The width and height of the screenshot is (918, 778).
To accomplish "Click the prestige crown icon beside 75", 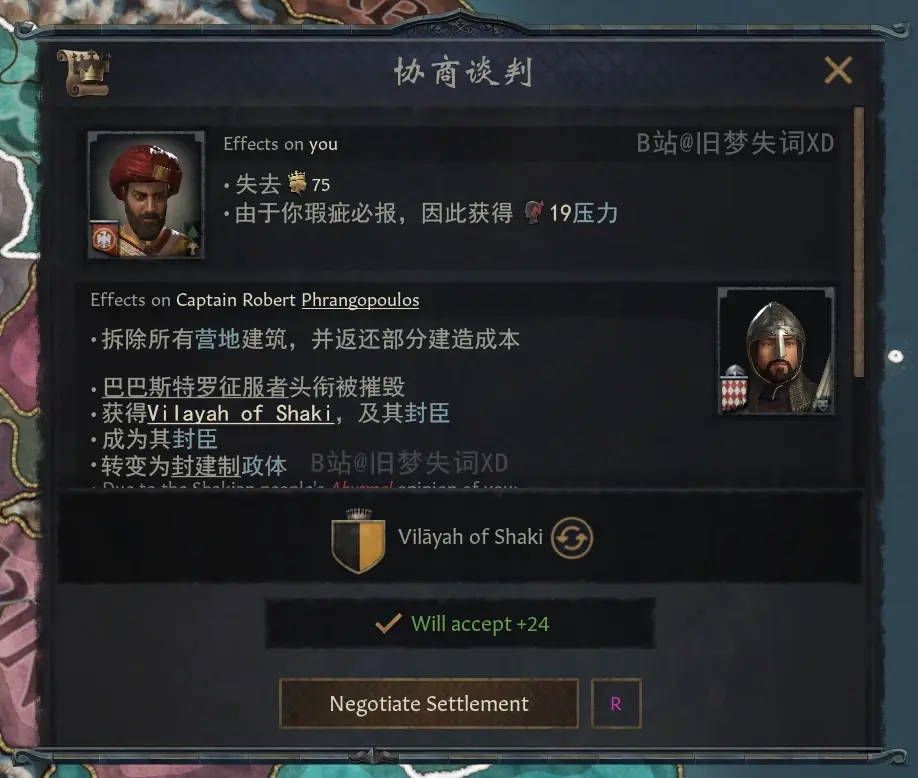I will (x=297, y=183).
